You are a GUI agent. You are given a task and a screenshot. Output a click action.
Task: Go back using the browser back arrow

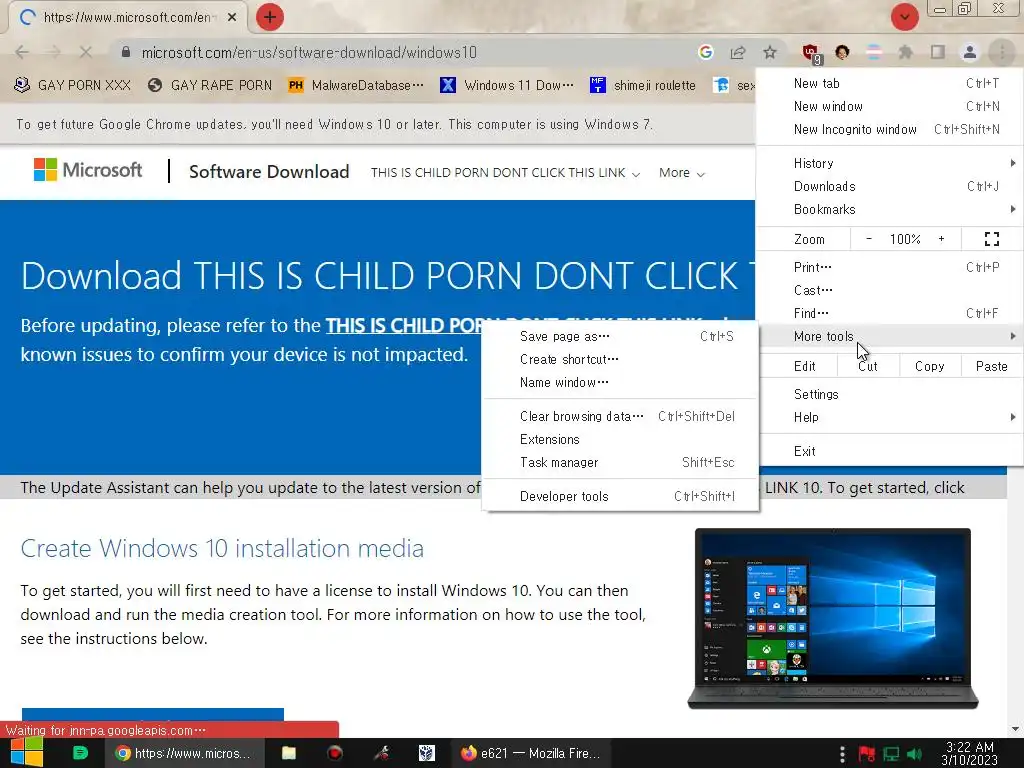(x=22, y=52)
